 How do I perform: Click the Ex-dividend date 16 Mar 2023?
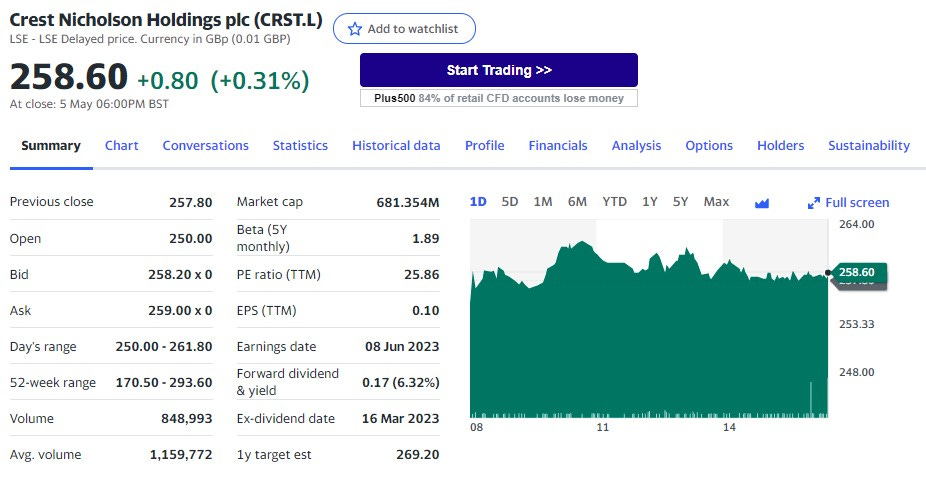tap(400, 419)
